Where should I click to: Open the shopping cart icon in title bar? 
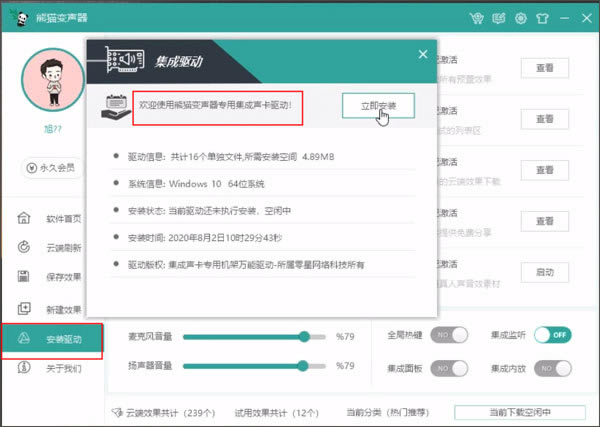pyautogui.click(x=476, y=18)
